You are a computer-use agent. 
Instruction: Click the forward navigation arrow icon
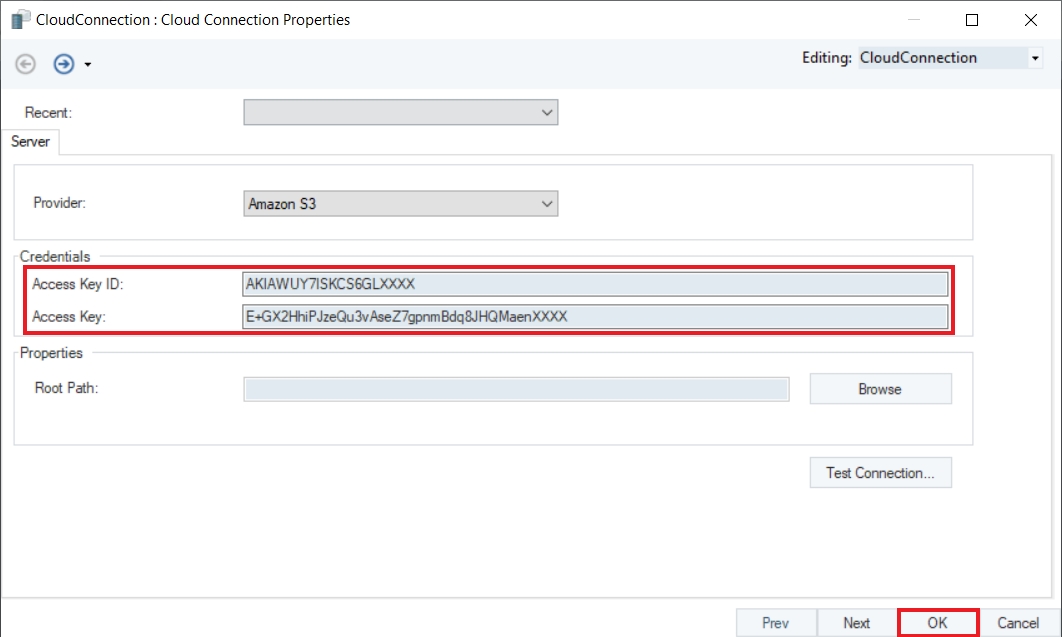(63, 64)
